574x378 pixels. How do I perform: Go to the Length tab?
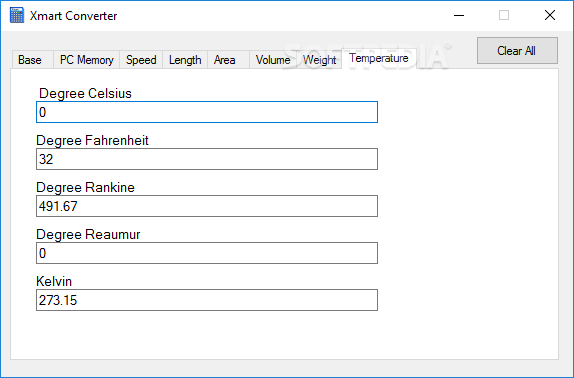click(x=185, y=60)
